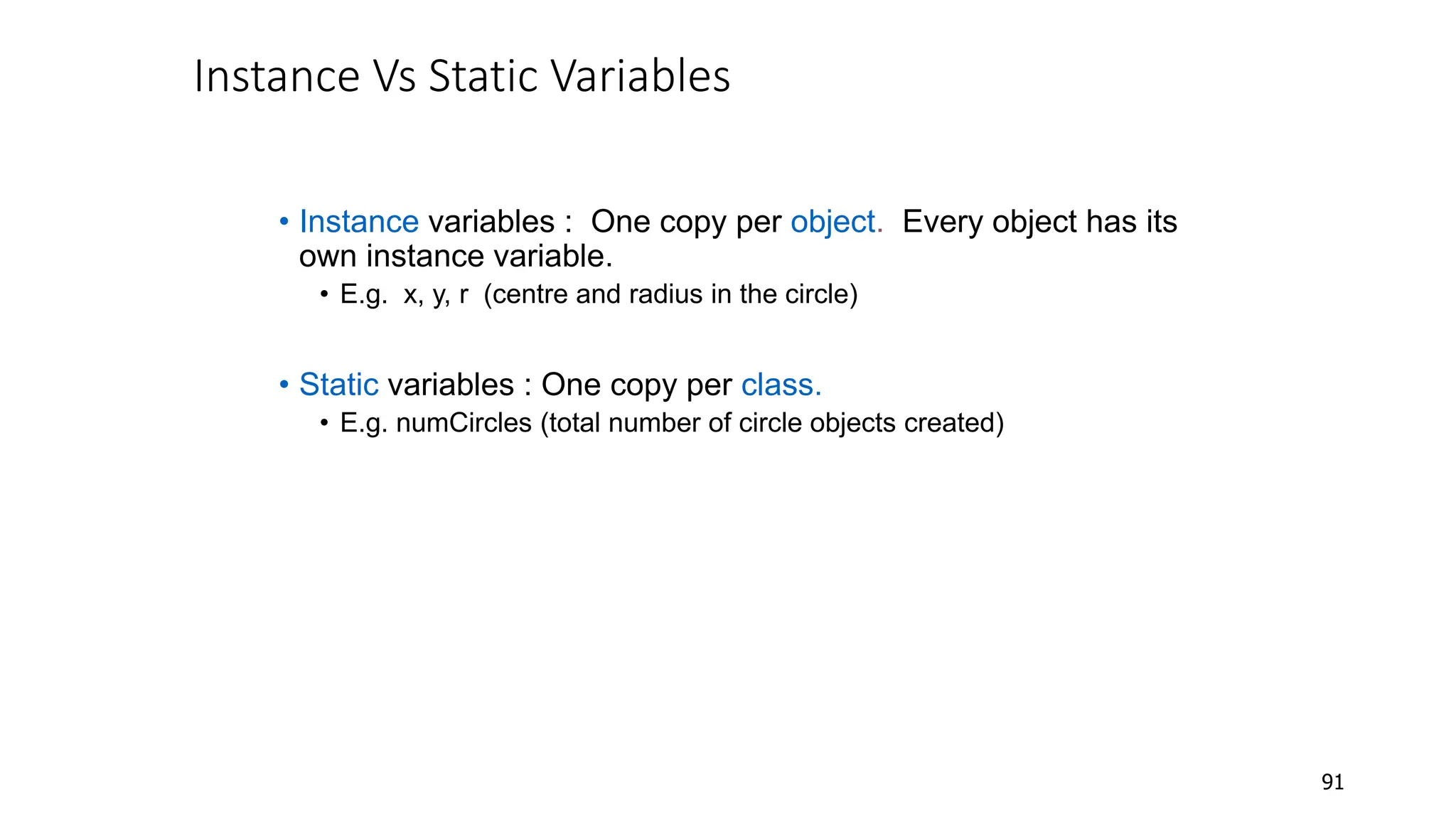Image resolution: width=1456 pixels, height=819 pixels.
Task: Click the small bullet before "E.g. numCircles"
Action: [x=325, y=424]
